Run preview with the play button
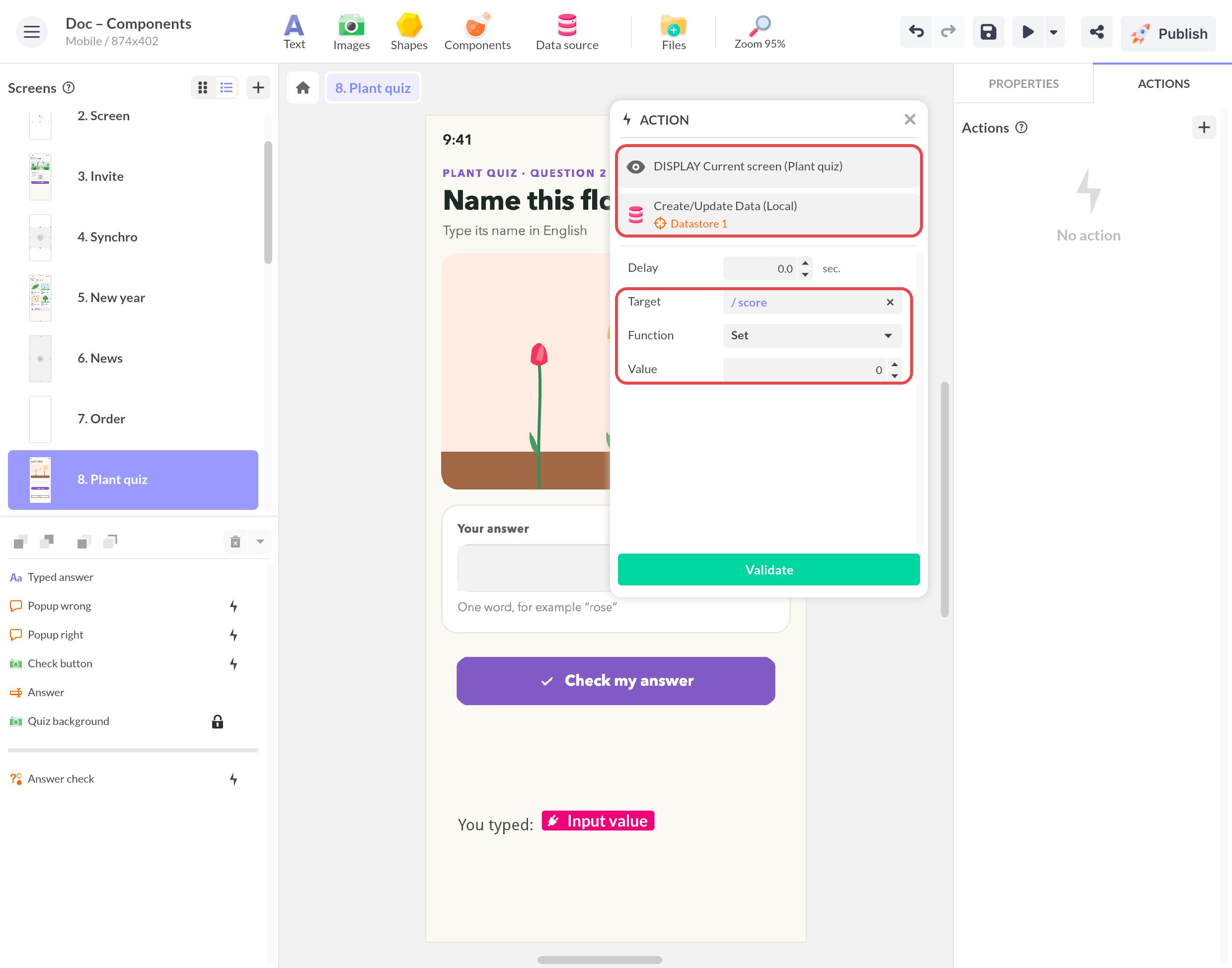 click(x=1027, y=32)
